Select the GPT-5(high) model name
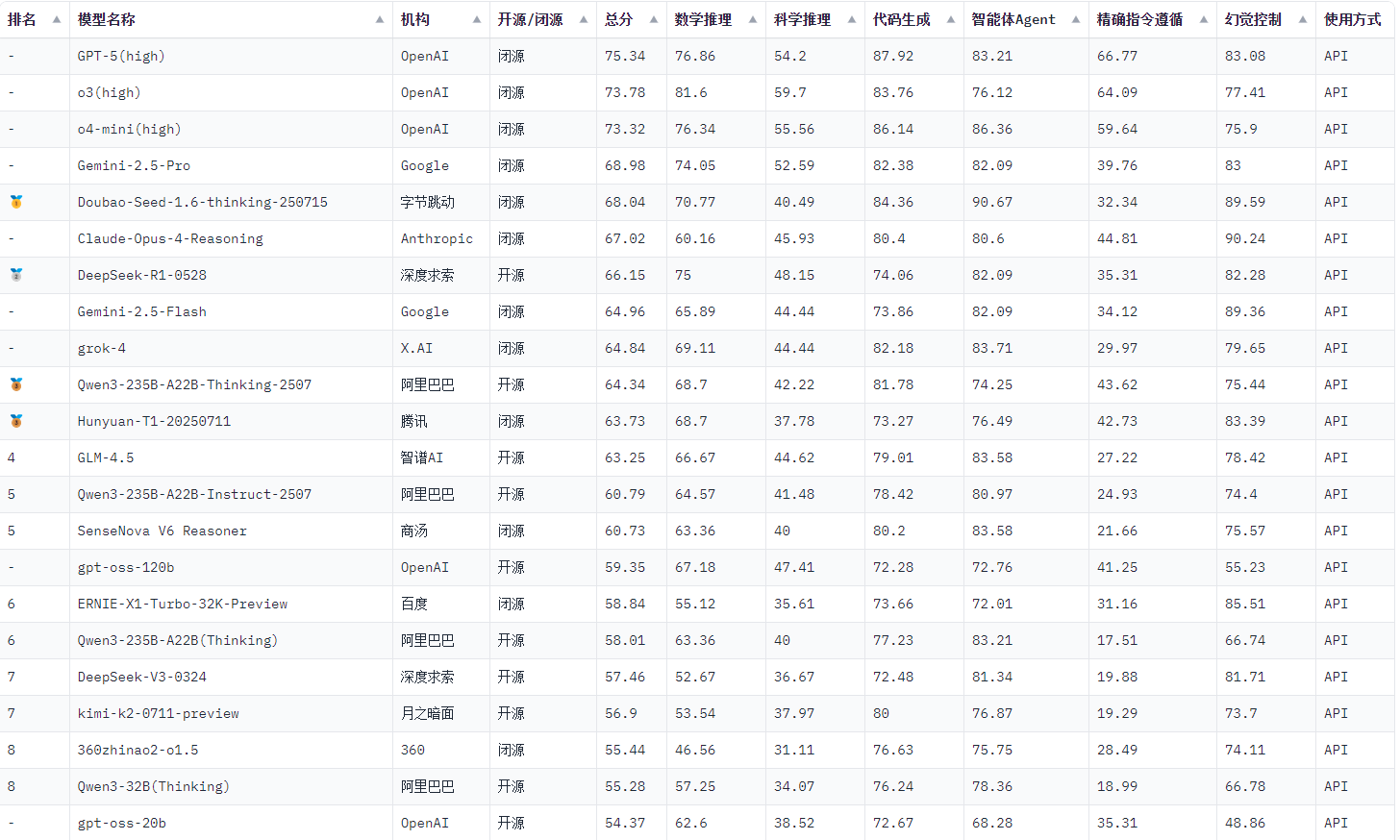Screen dimensions: 1400x840 click(x=121, y=56)
